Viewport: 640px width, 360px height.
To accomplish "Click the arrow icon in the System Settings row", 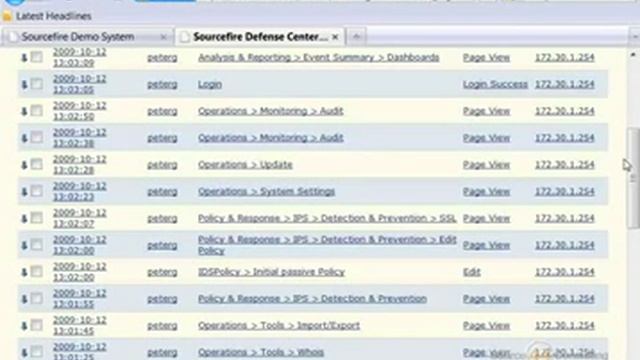I will [24, 191].
